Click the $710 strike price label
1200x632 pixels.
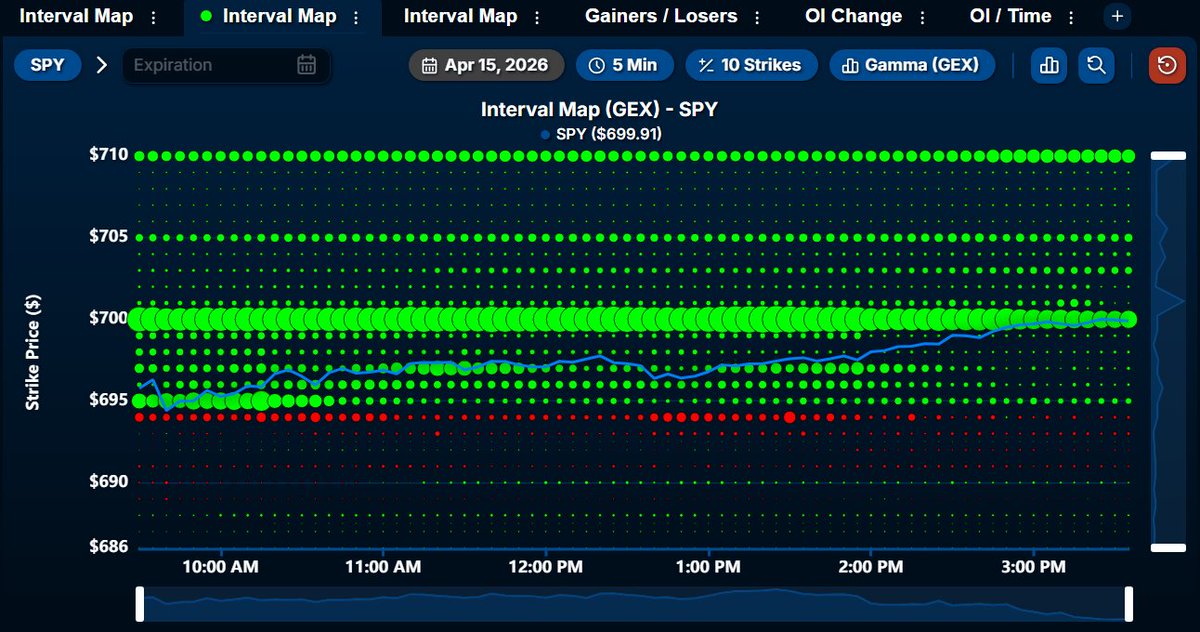(x=108, y=155)
